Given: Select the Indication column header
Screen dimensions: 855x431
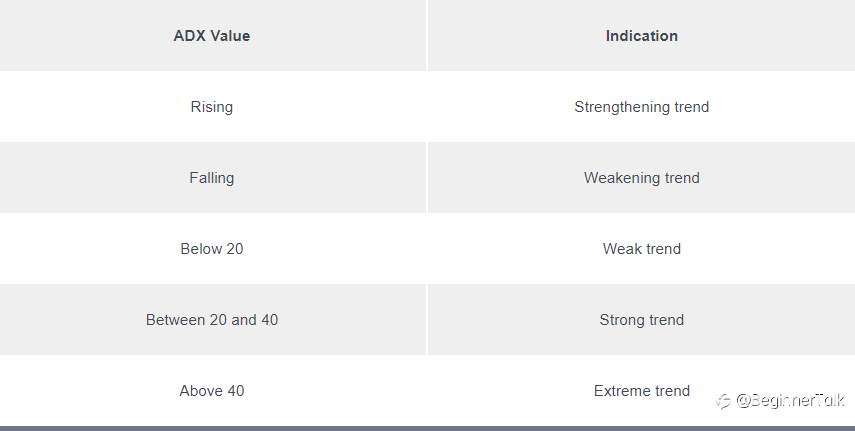Looking at the screenshot, I should (x=642, y=35).
